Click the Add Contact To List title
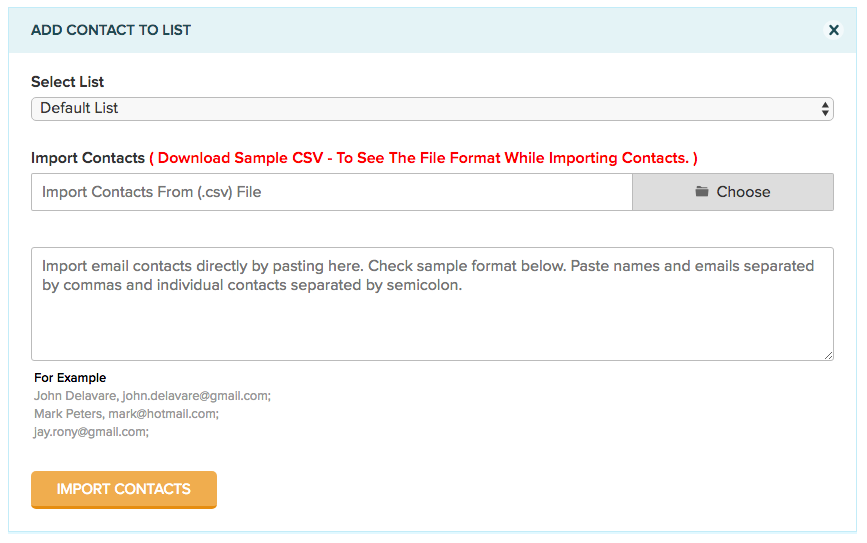The image size is (867, 543). (x=111, y=30)
